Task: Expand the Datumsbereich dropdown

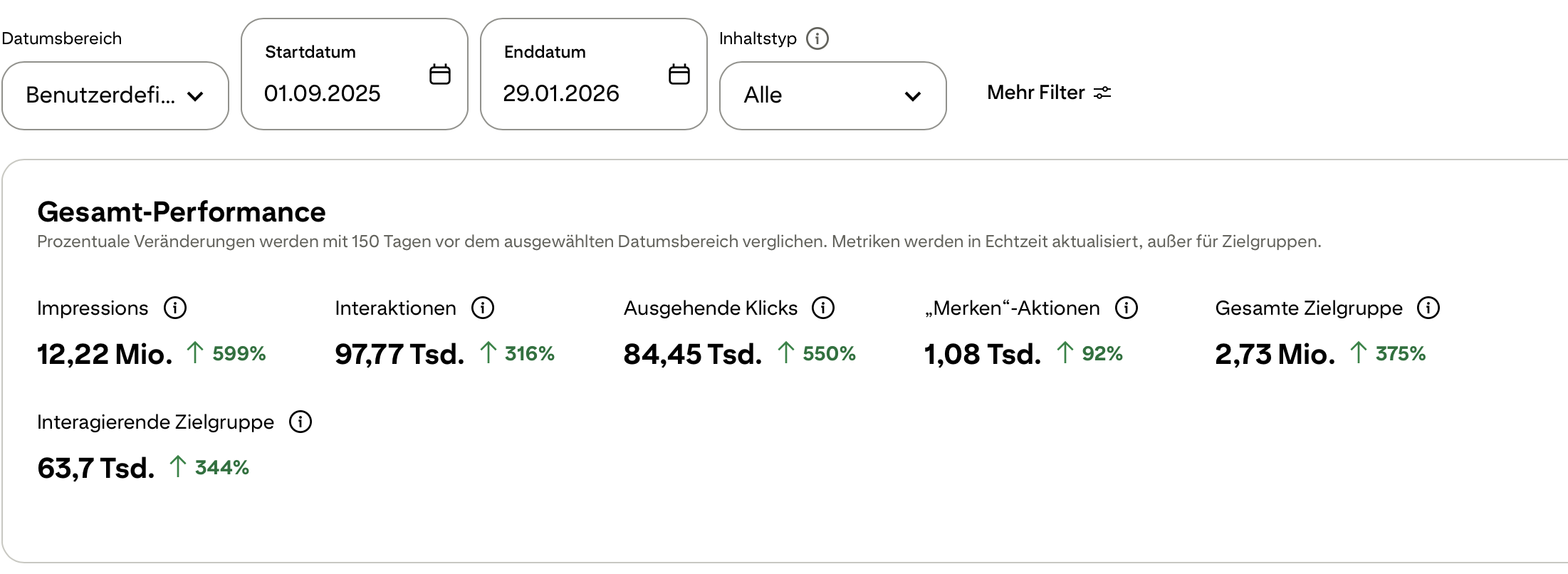Action: coord(114,95)
